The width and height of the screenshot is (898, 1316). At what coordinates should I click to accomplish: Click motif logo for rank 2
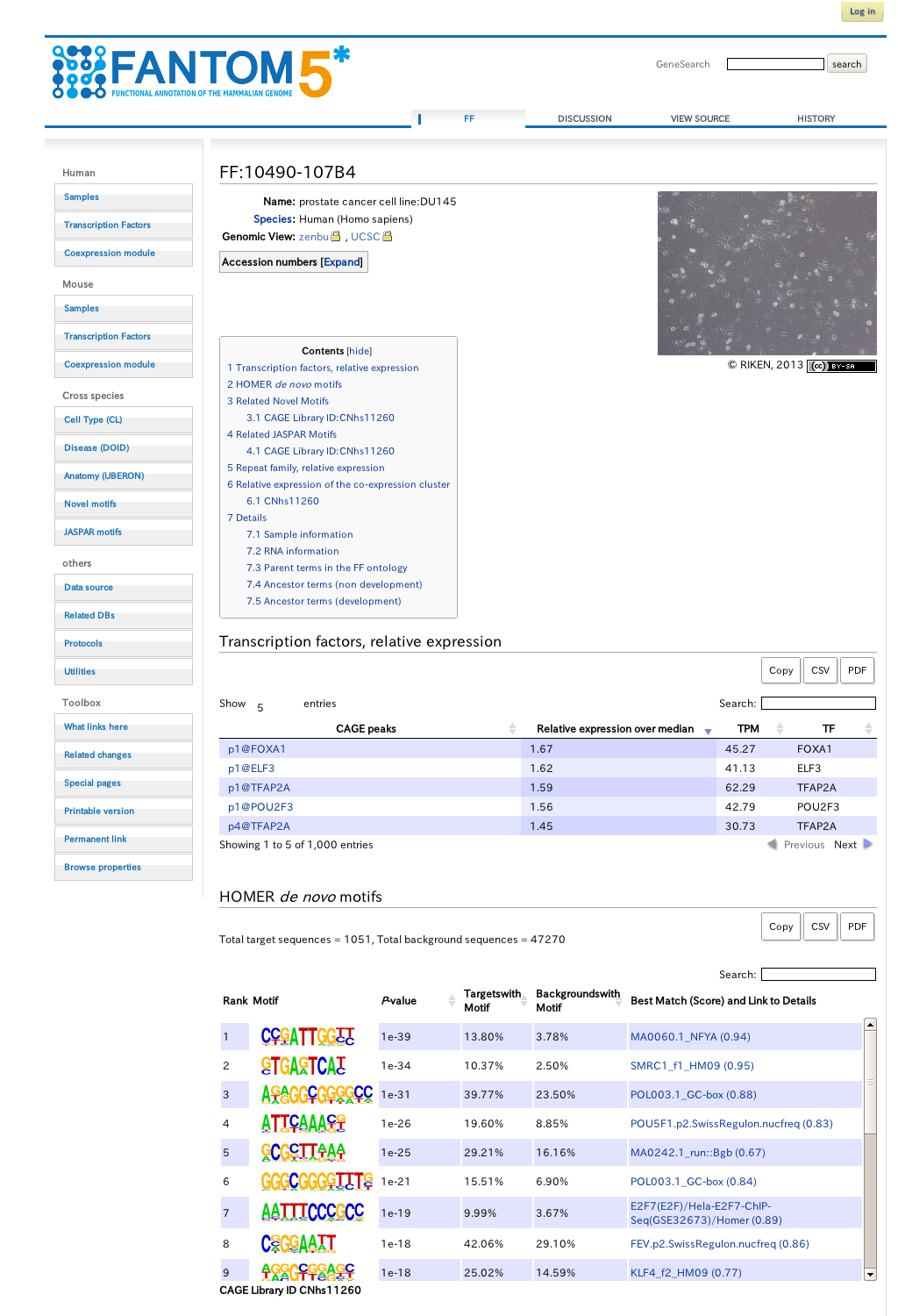coord(303,1065)
